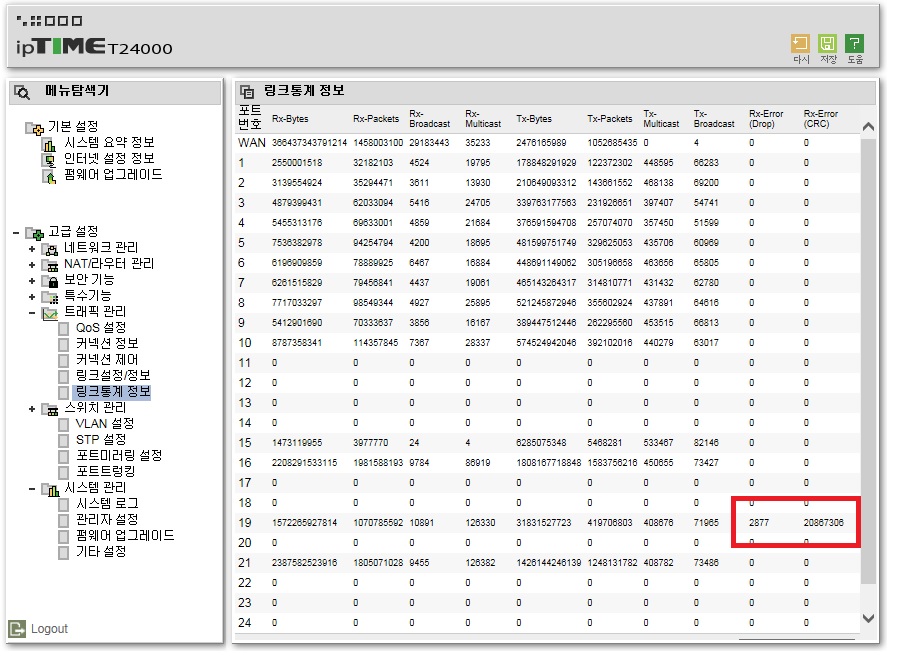899x665 pixels.
Task: Click the page icon beside 시스템 로그
Action: click(64, 504)
